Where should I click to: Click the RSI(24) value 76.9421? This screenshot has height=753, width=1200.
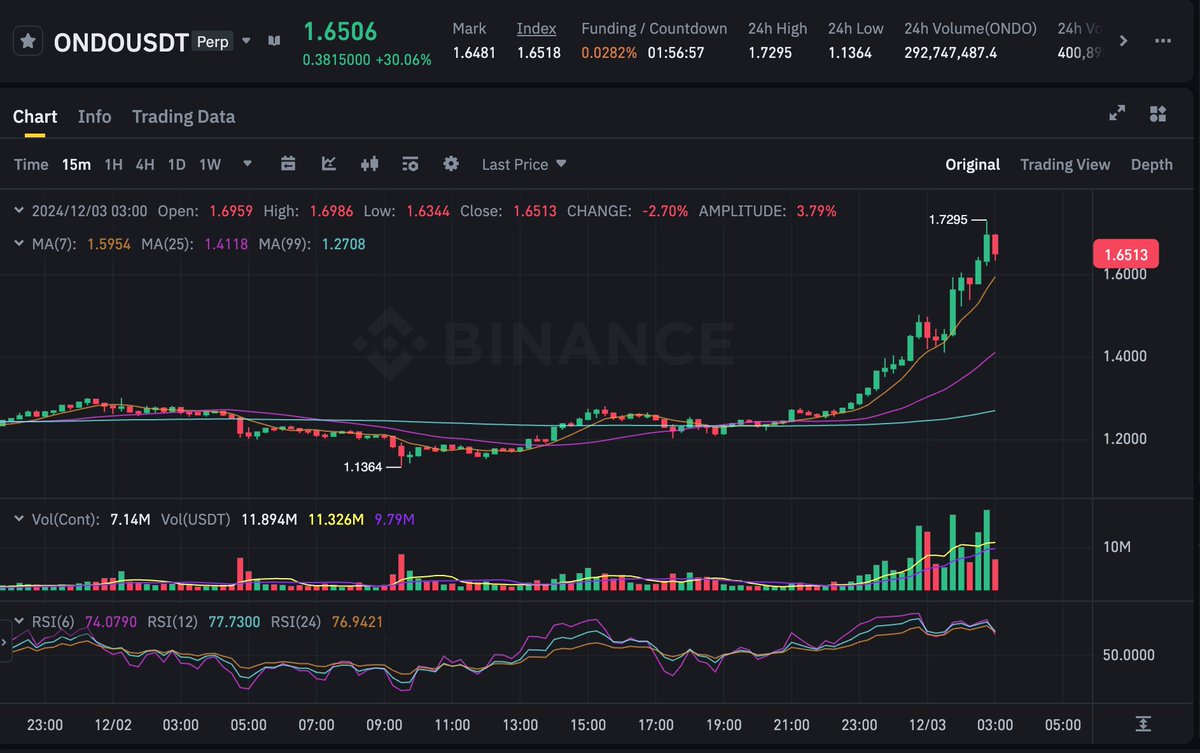[x=357, y=621]
